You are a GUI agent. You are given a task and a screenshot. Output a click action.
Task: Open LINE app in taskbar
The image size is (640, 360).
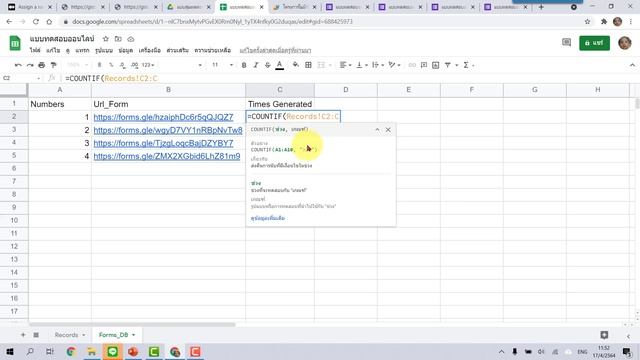(113, 351)
